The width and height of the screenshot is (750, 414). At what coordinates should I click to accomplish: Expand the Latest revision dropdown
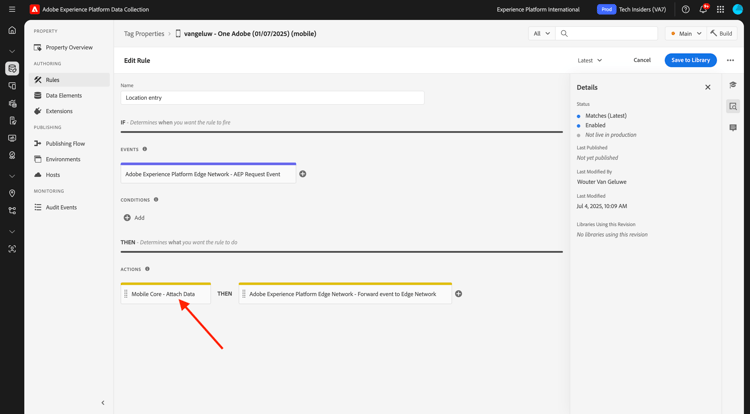[590, 60]
